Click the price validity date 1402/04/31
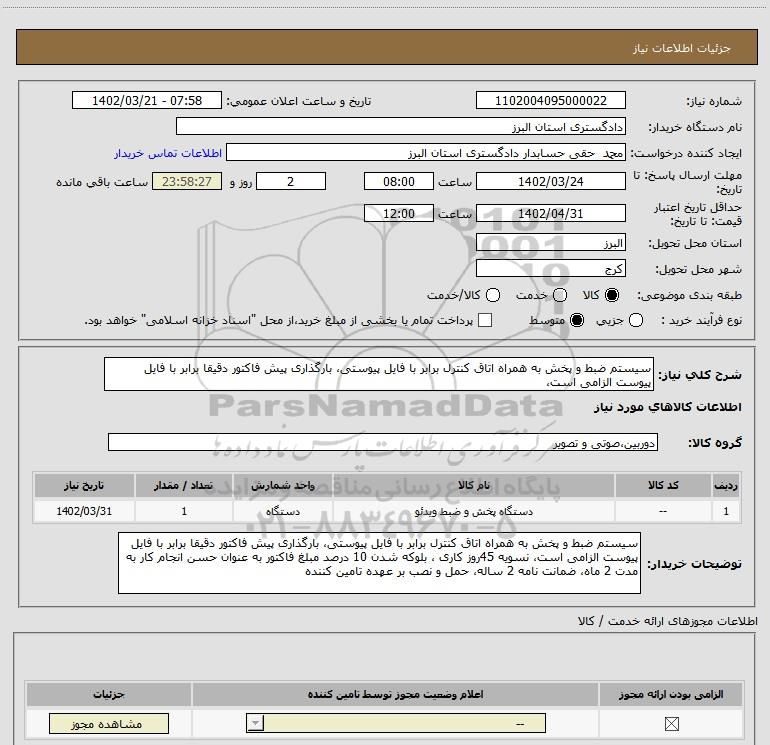The width and height of the screenshot is (770, 745). (550, 214)
